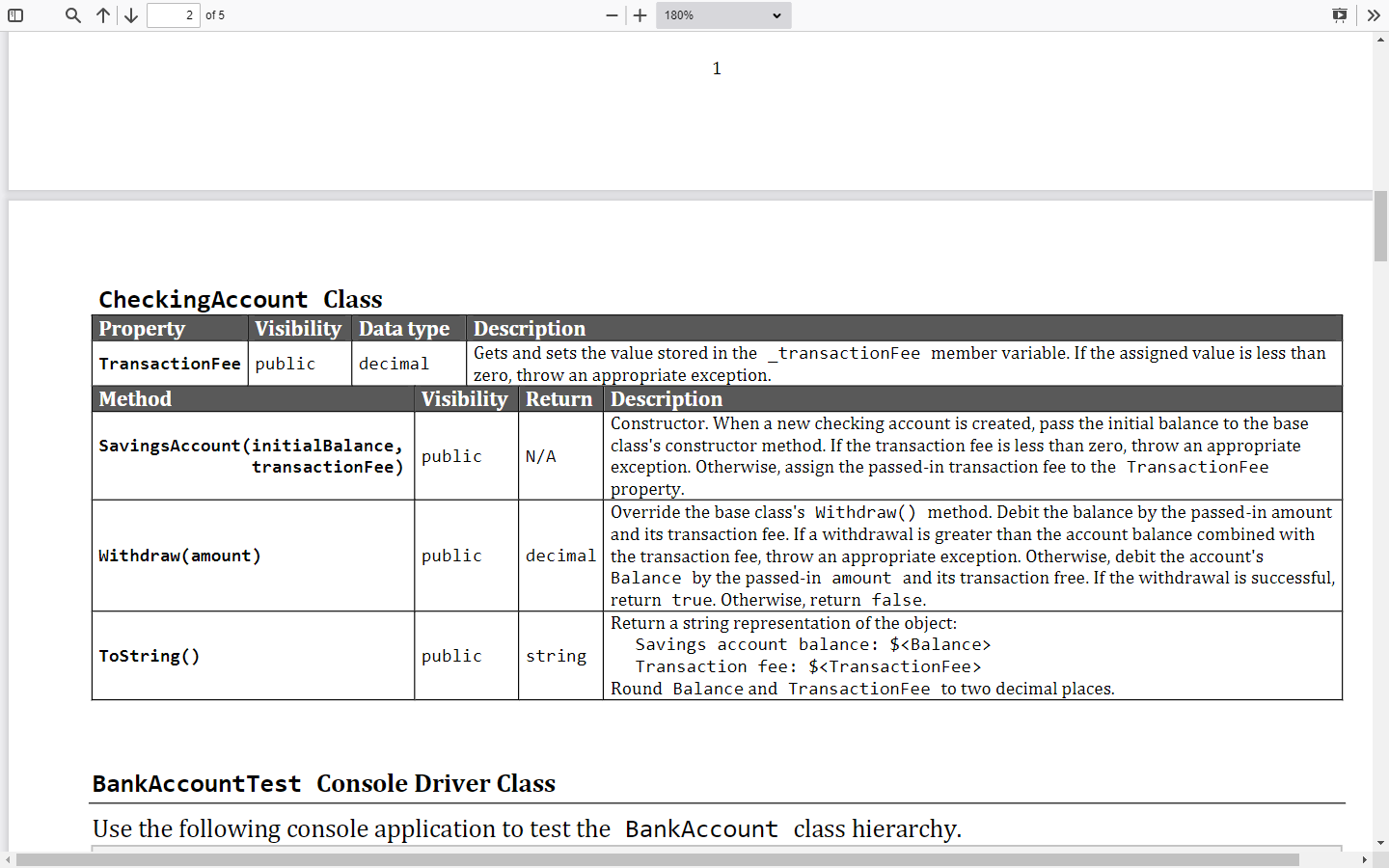Expand the tools menu with double chevron
Screen dimensions: 1389x868
click(x=1374, y=14)
